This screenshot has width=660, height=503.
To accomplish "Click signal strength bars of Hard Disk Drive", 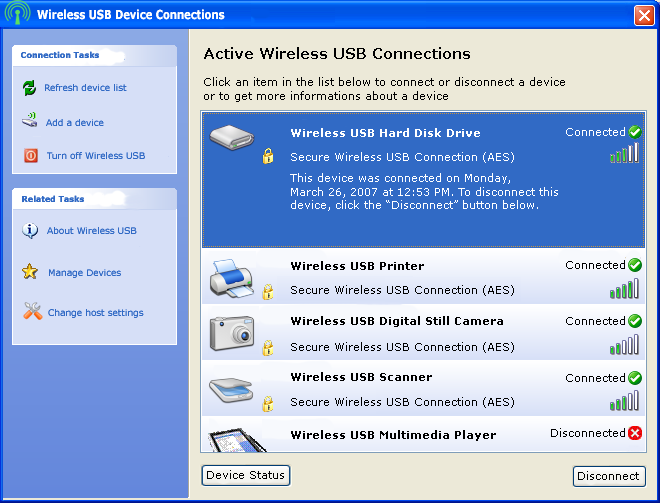I will tap(625, 153).
